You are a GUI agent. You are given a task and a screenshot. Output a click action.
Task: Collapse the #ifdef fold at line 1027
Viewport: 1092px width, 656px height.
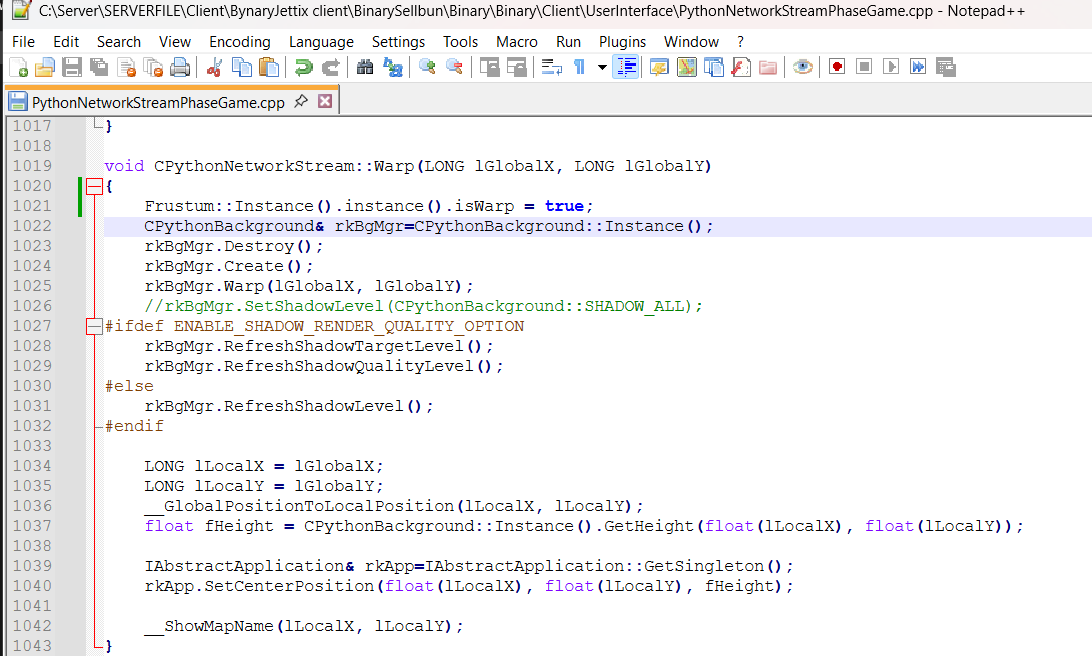pyautogui.click(x=94, y=326)
